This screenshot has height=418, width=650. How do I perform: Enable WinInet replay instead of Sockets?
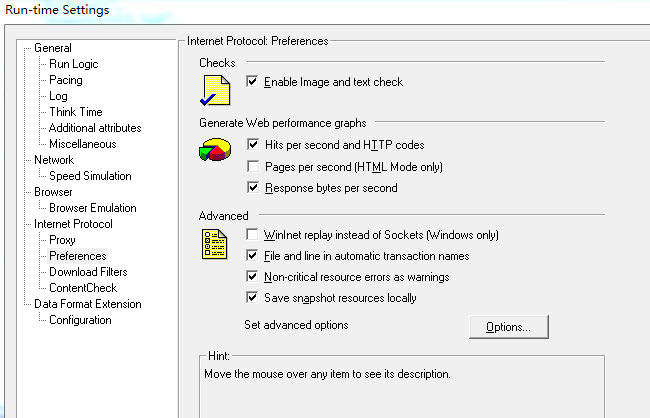pos(252,235)
